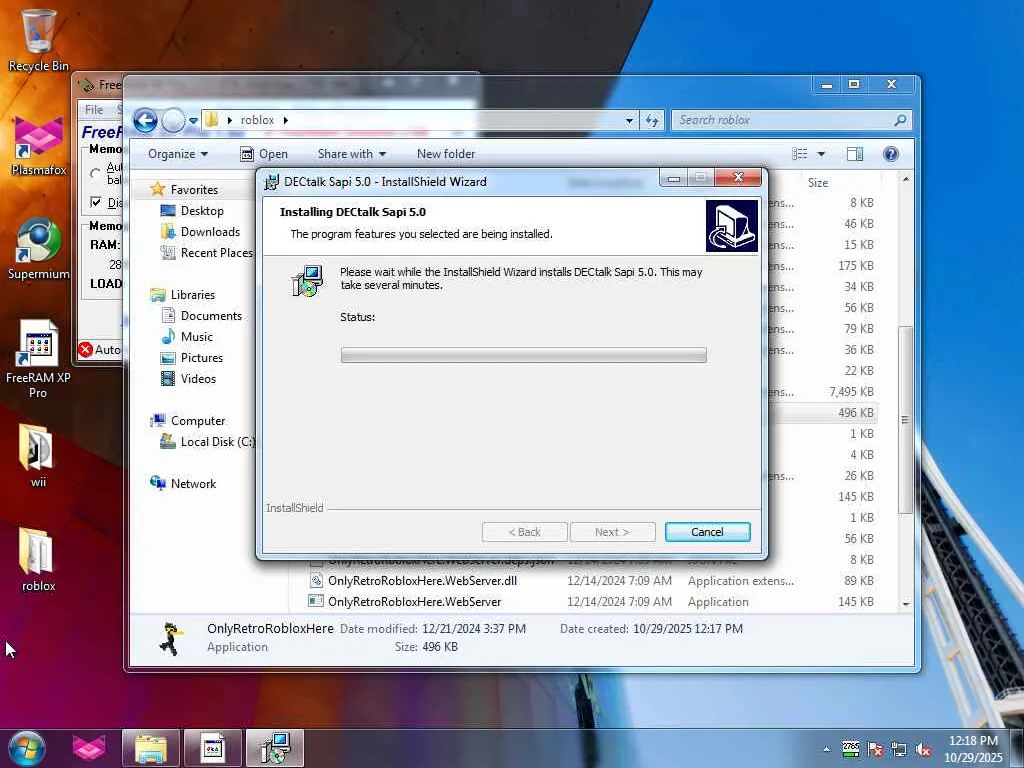Select Network in navigation pane
The height and width of the screenshot is (768, 1024).
[193, 484]
